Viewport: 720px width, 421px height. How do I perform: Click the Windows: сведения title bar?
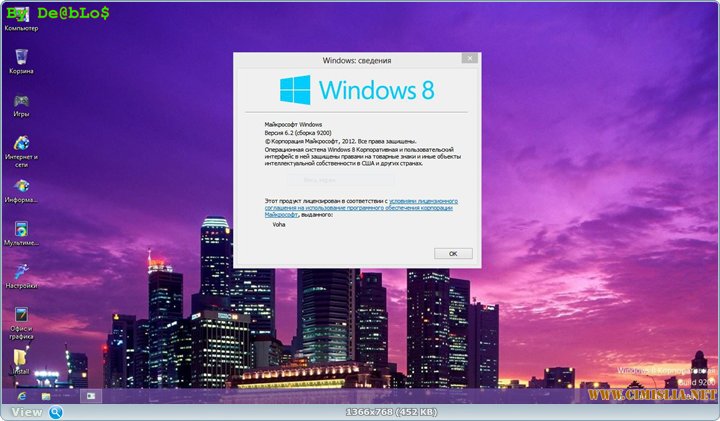(357, 60)
